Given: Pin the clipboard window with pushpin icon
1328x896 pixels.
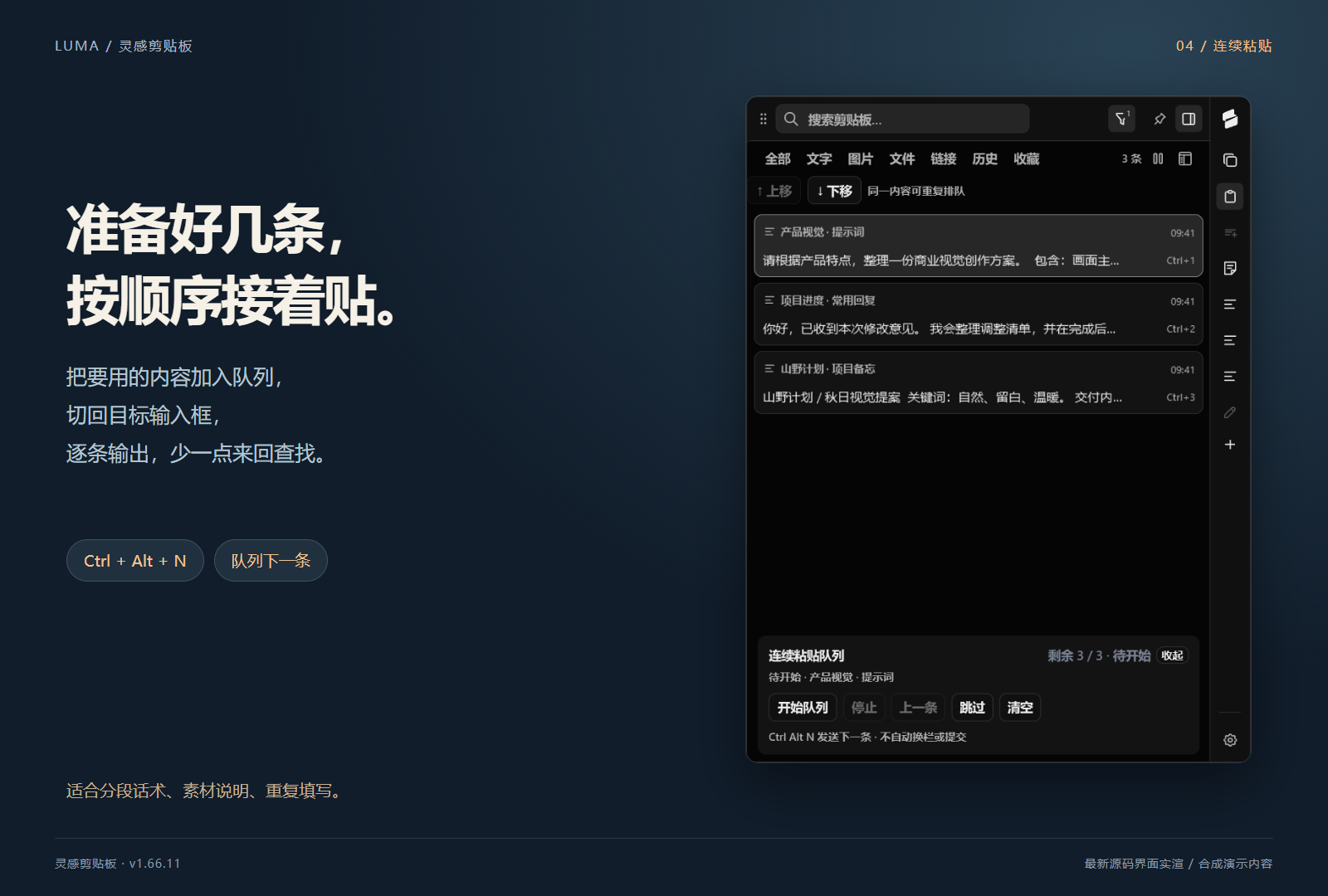Looking at the screenshot, I should tap(1160, 119).
